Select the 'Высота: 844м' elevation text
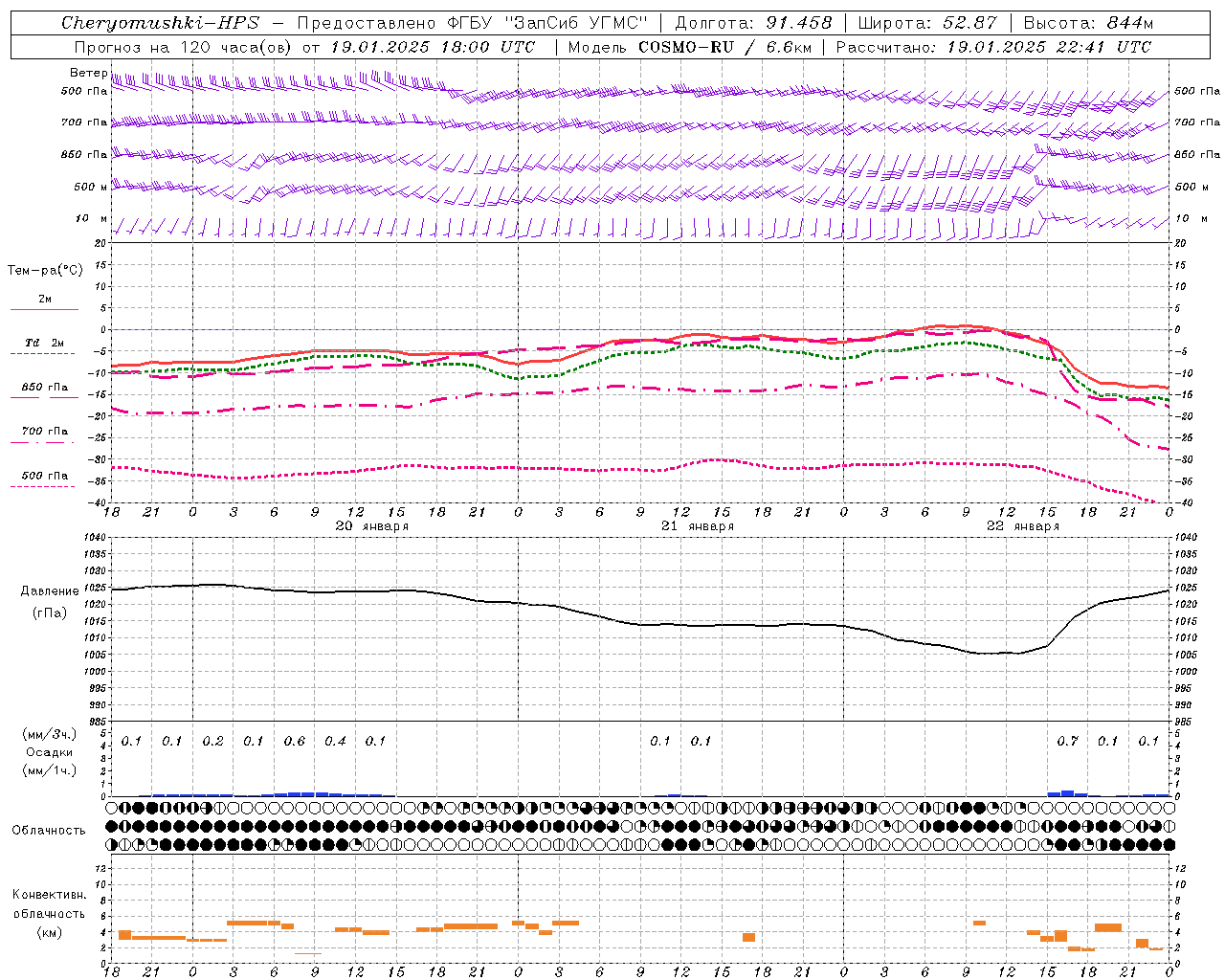The image size is (1225, 980). 1088,23
